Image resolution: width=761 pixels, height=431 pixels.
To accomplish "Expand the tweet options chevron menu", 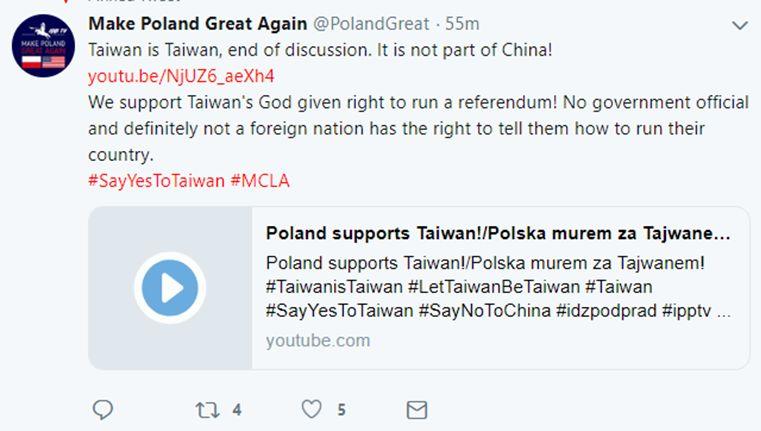I will pyautogui.click(x=739, y=23).
